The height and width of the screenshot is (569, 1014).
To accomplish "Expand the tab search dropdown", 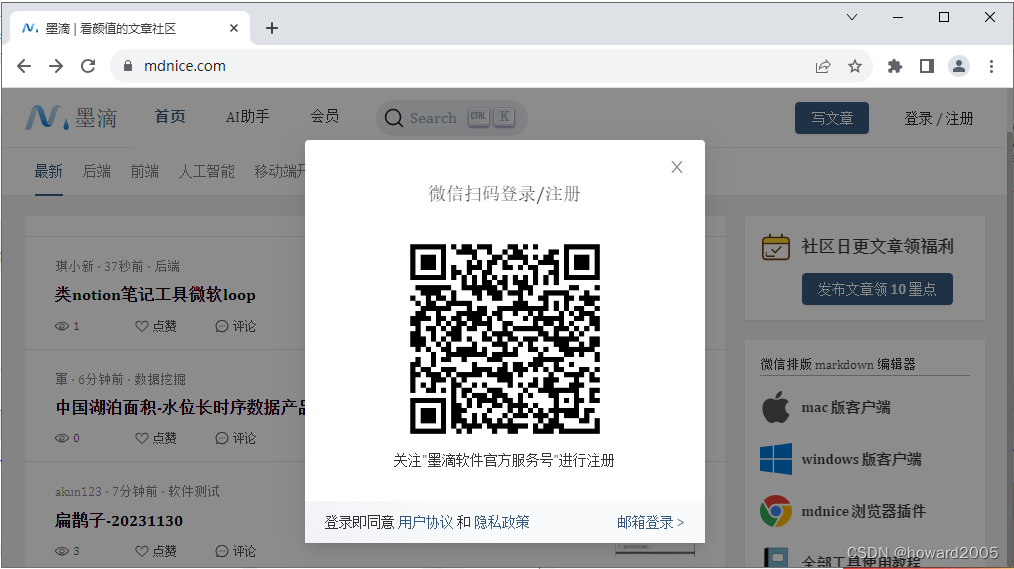I will (x=852, y=17).
